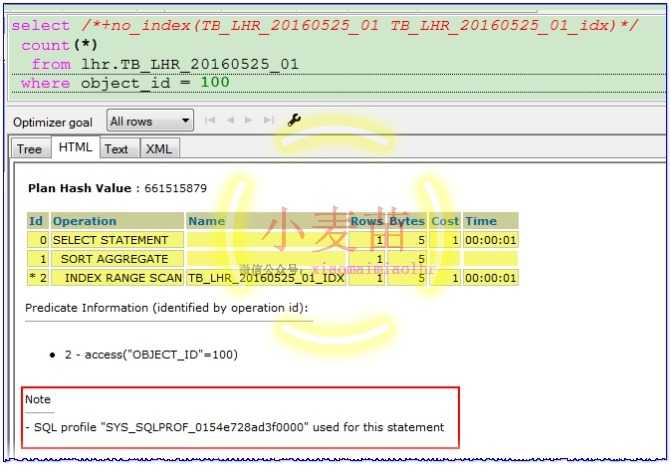Screen dimensions: 671x471
Task: Open the Optimizer goal dropdown
Action: pyautogui.click(x=150, y=121)
